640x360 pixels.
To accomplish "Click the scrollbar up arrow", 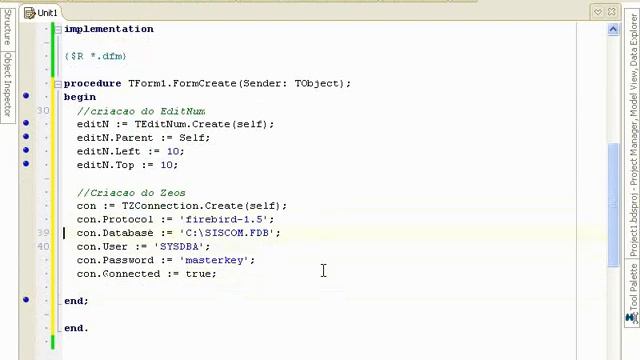I will [x=613, y=29].
